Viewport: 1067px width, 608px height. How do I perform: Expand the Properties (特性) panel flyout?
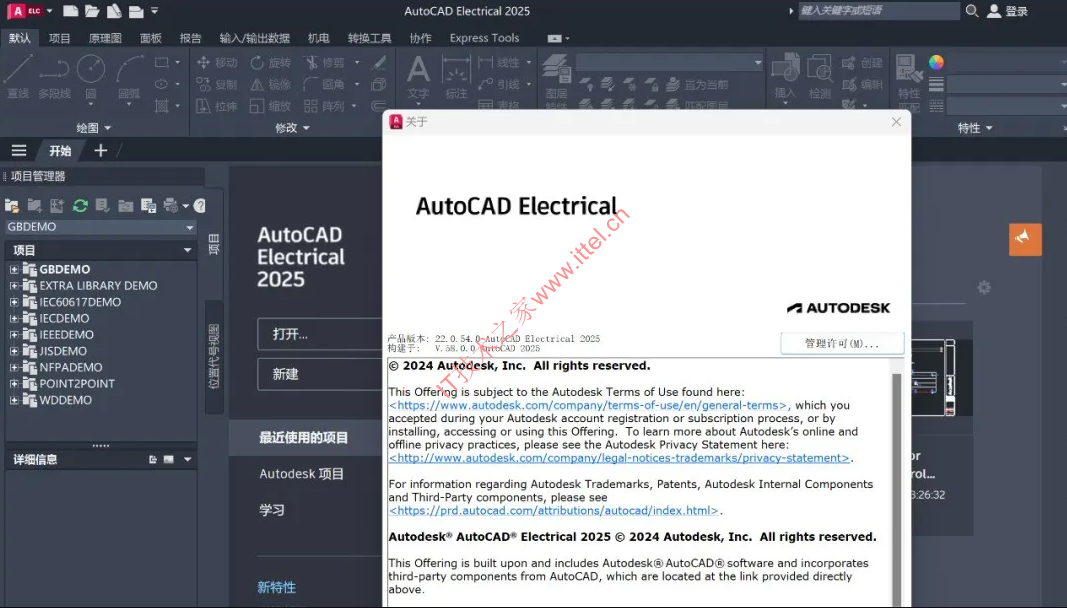(x=975, y=128)
